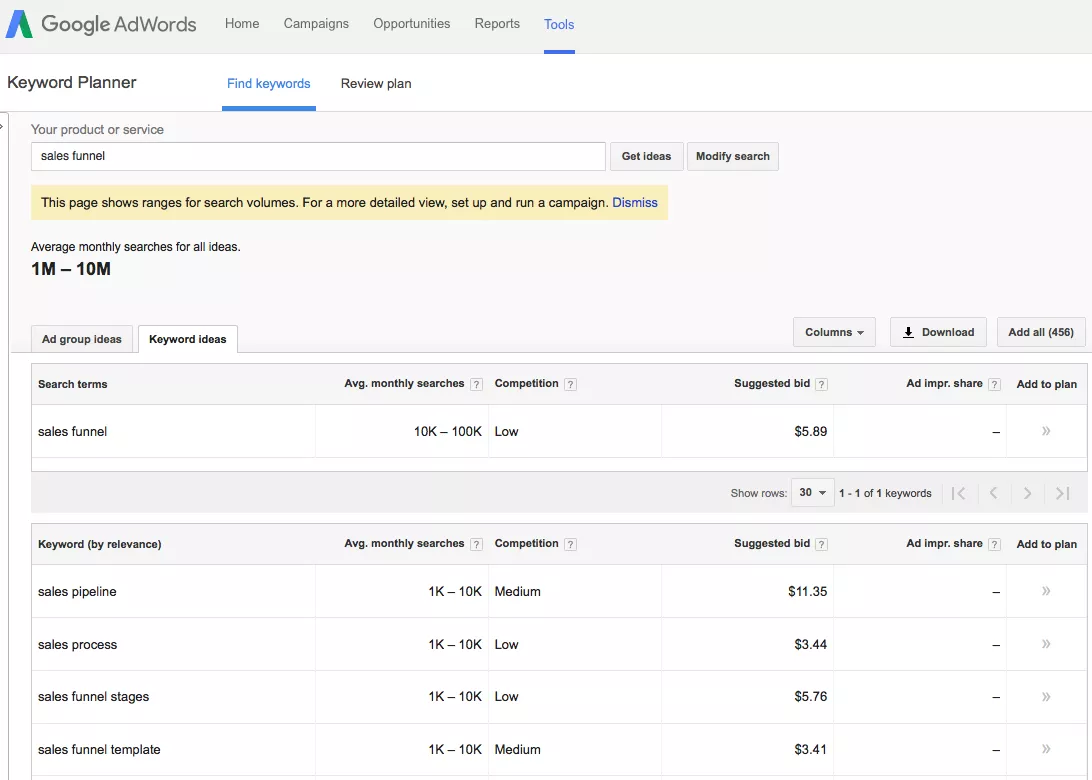Click the download icon to export keywords
Image resolution: width=1092 pixels, height=780 pixels.
tap(910, 332)
